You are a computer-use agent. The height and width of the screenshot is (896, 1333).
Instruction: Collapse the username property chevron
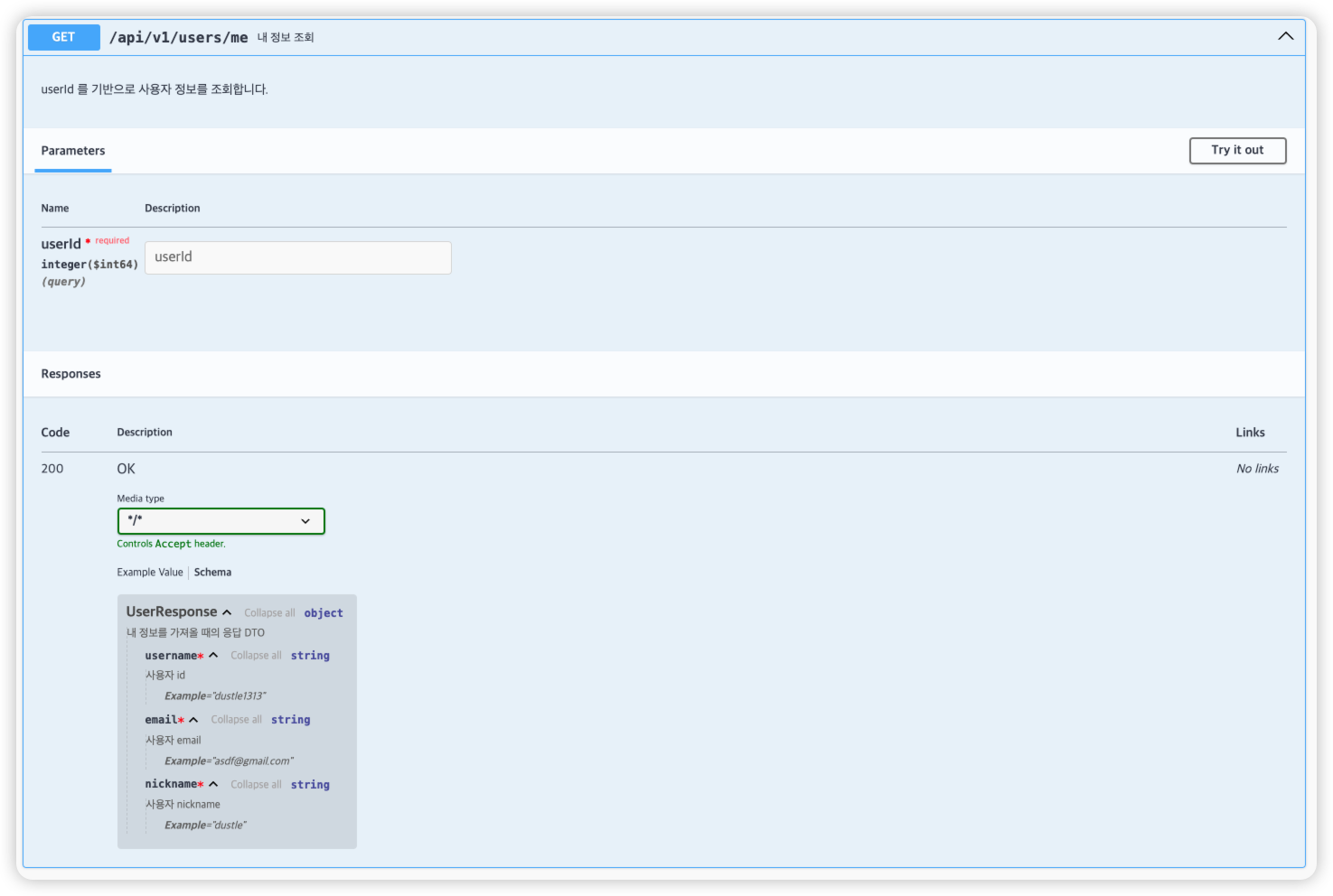click(x=213, y=656)
